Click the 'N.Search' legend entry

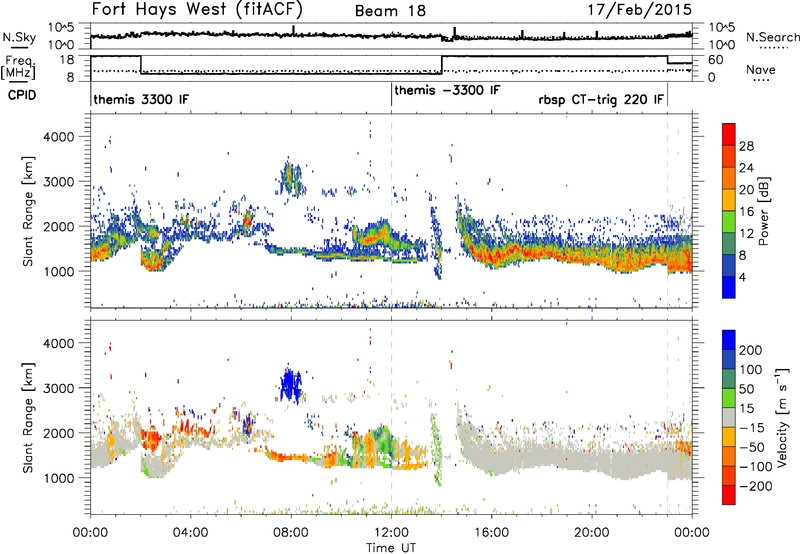click(774, 36)
